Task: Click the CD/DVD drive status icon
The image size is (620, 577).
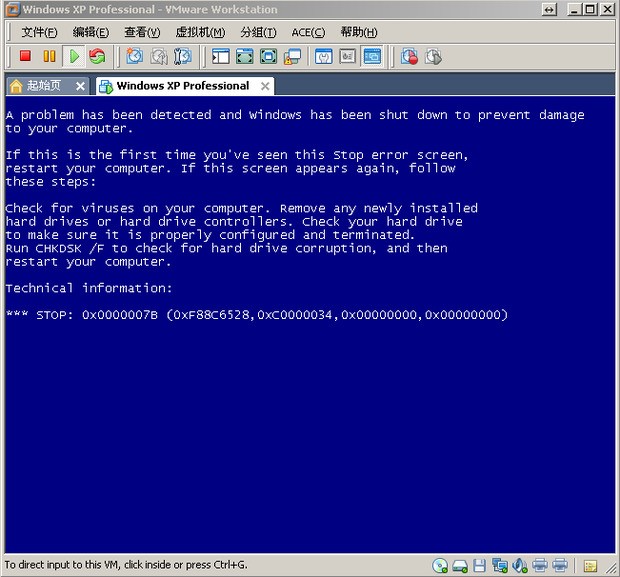Action: (440, 566)
